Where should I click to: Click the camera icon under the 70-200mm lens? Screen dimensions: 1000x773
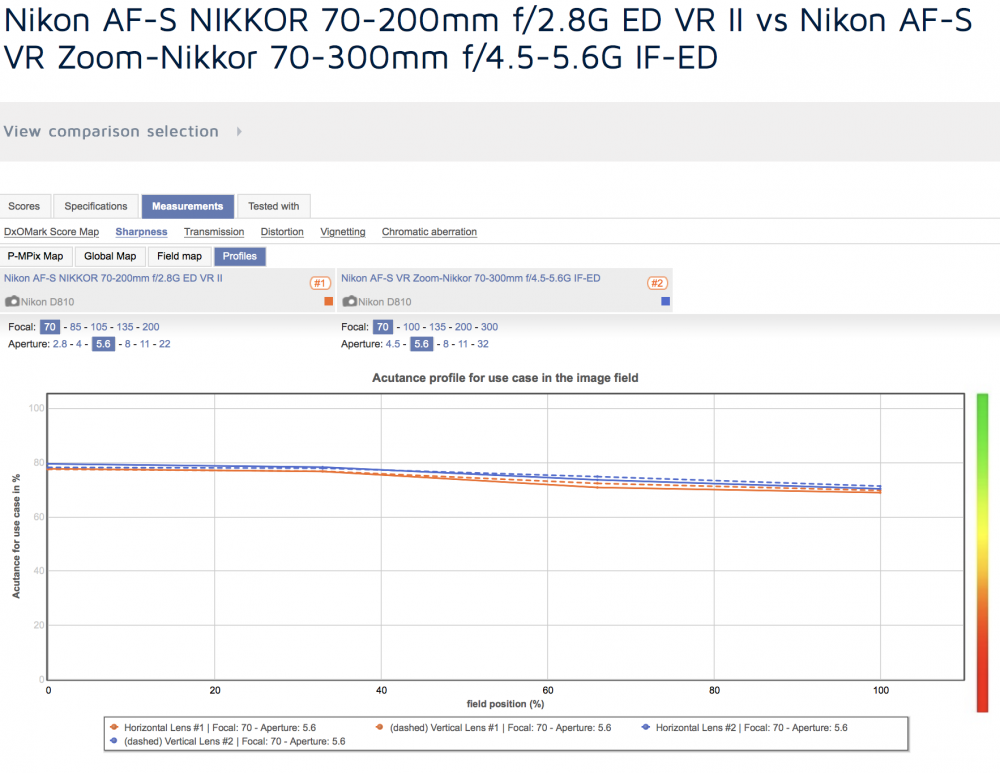[12, 301]
